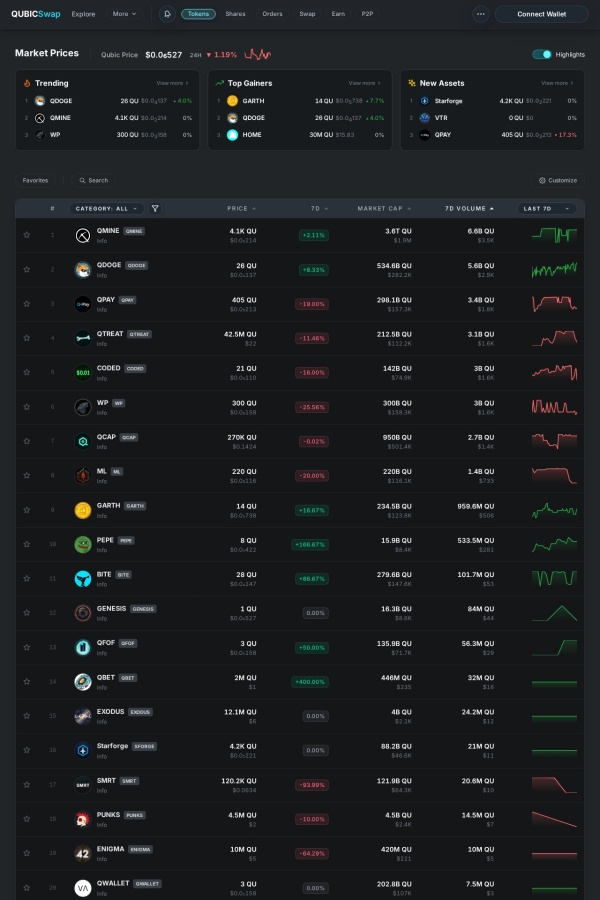Click the WP token logo in table
The image size is (600, 900).
[83, 407]
